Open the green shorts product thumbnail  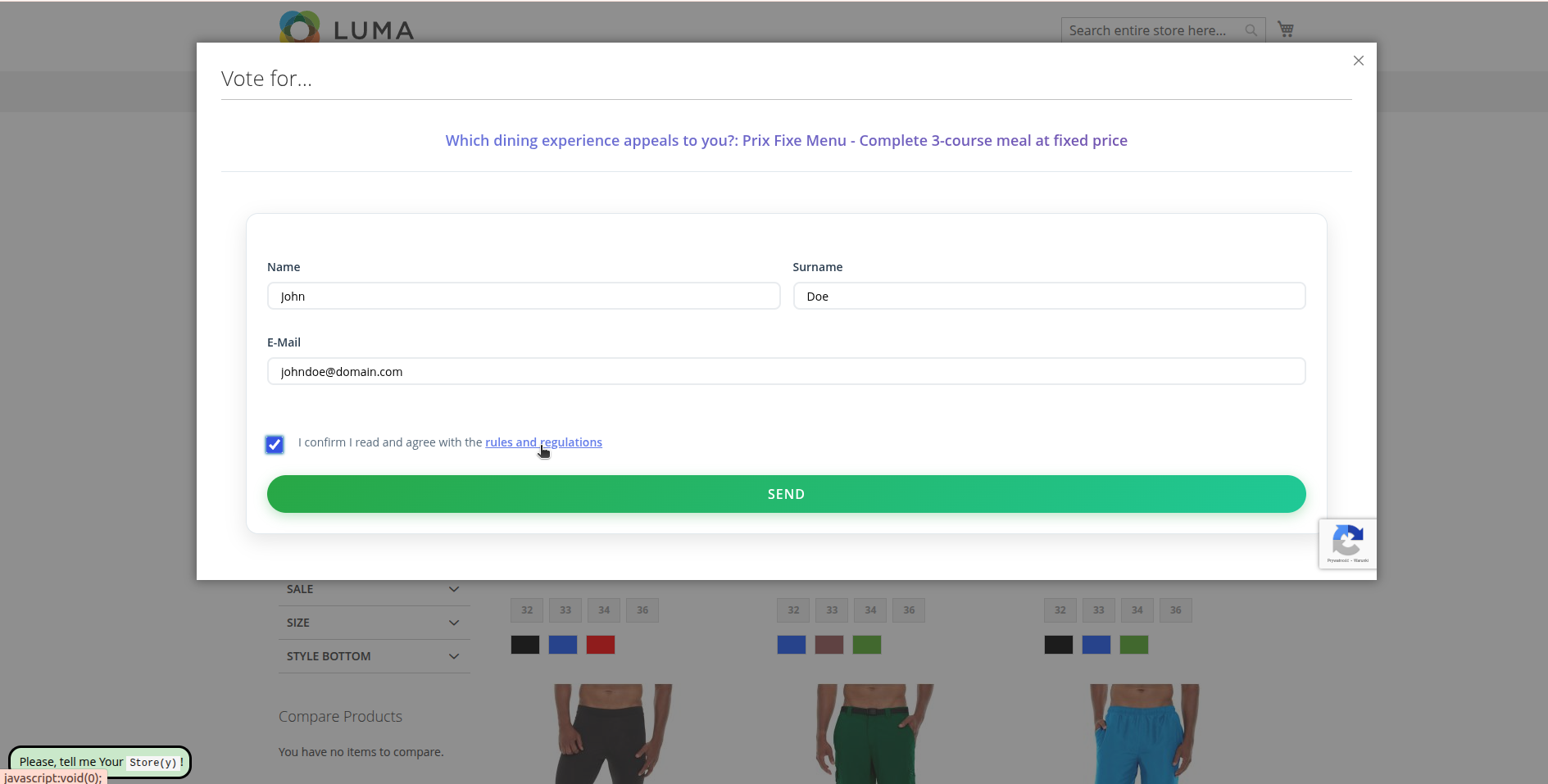tap(874, 733)
